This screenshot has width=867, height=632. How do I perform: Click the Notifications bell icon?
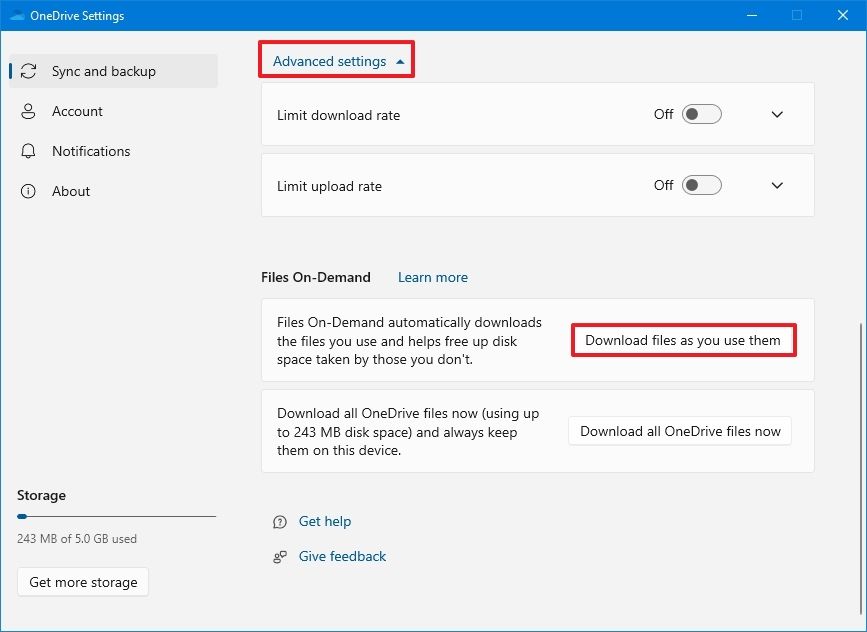[29, 151]
